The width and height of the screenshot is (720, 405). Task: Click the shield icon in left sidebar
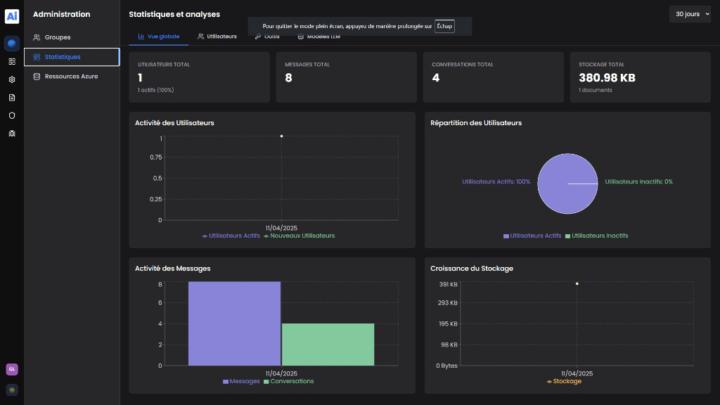pos(12,115)
